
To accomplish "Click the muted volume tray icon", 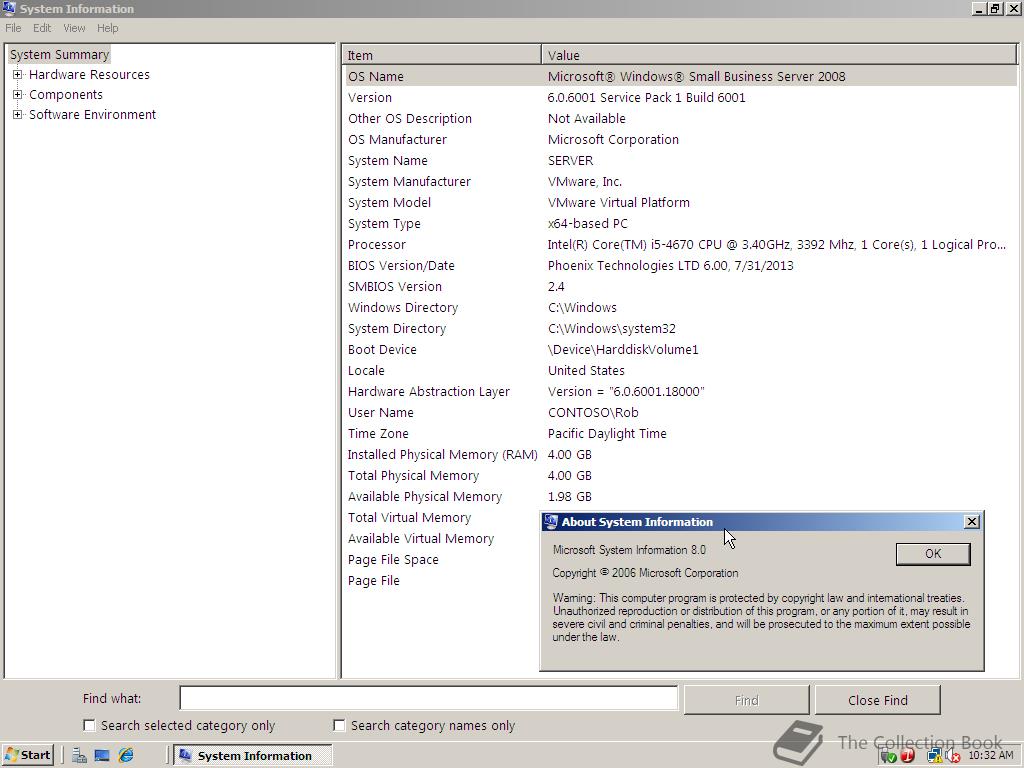I will tap(952, 756).
